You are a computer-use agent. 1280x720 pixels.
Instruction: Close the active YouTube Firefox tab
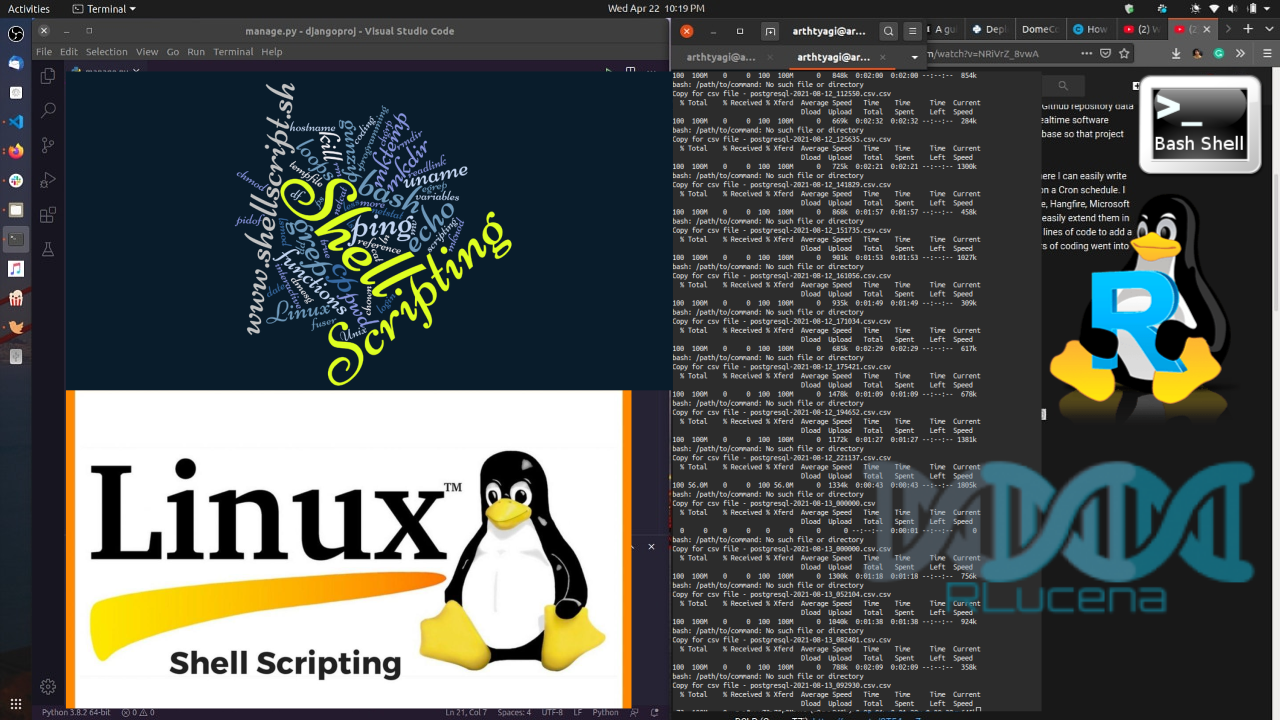point(1206,29)
